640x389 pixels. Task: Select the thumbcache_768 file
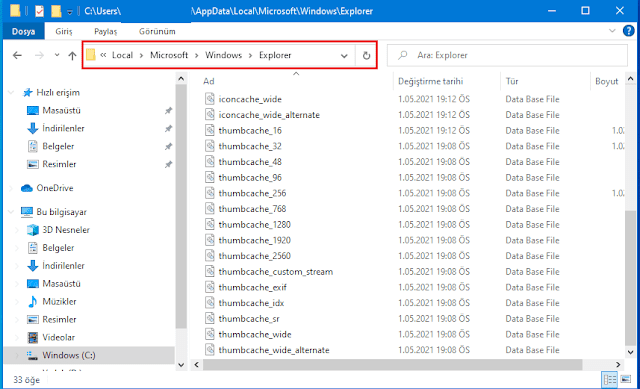(x=252, y=209)
